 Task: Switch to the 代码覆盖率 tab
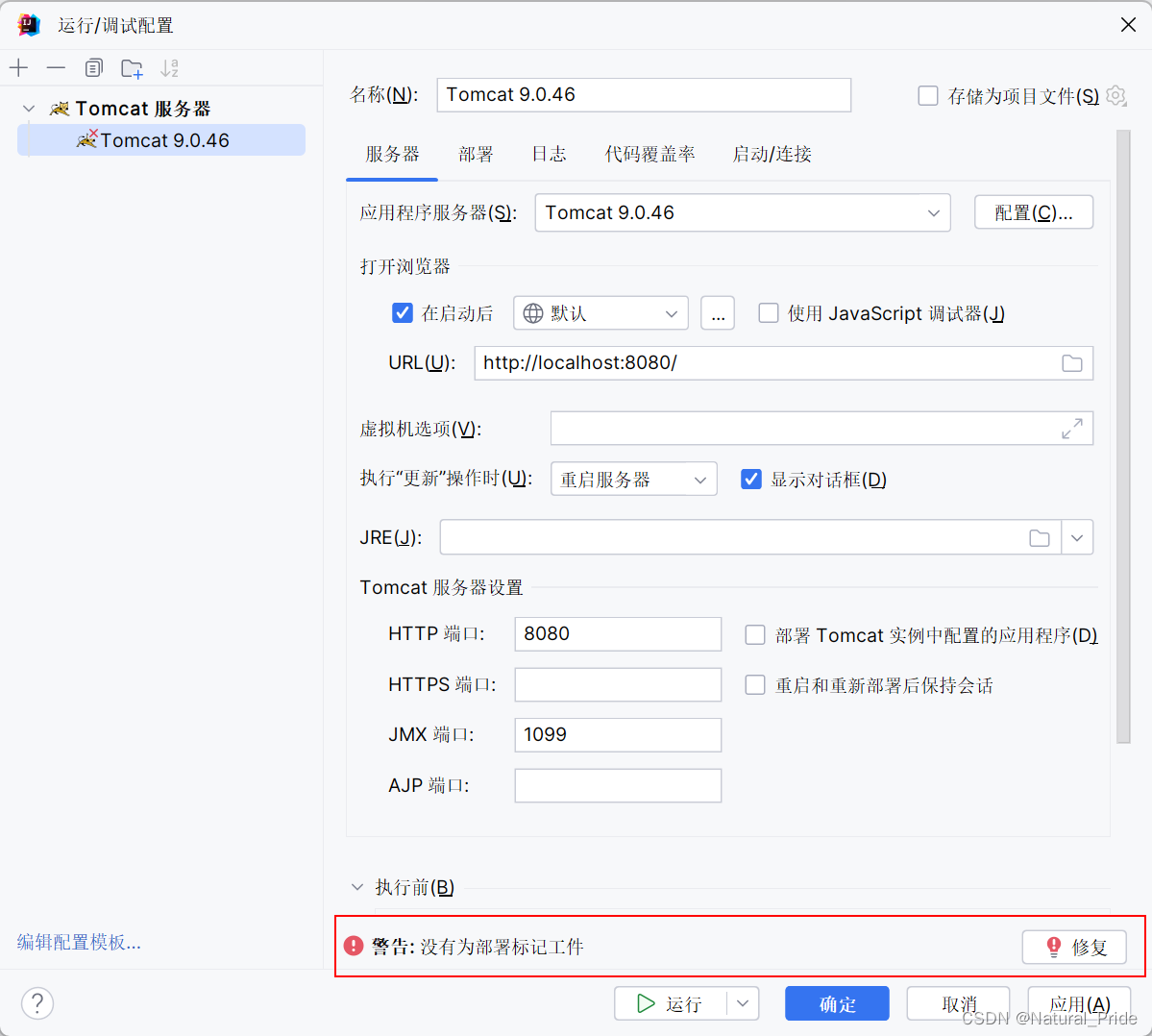pyautogui.click(x=650, y=155)
